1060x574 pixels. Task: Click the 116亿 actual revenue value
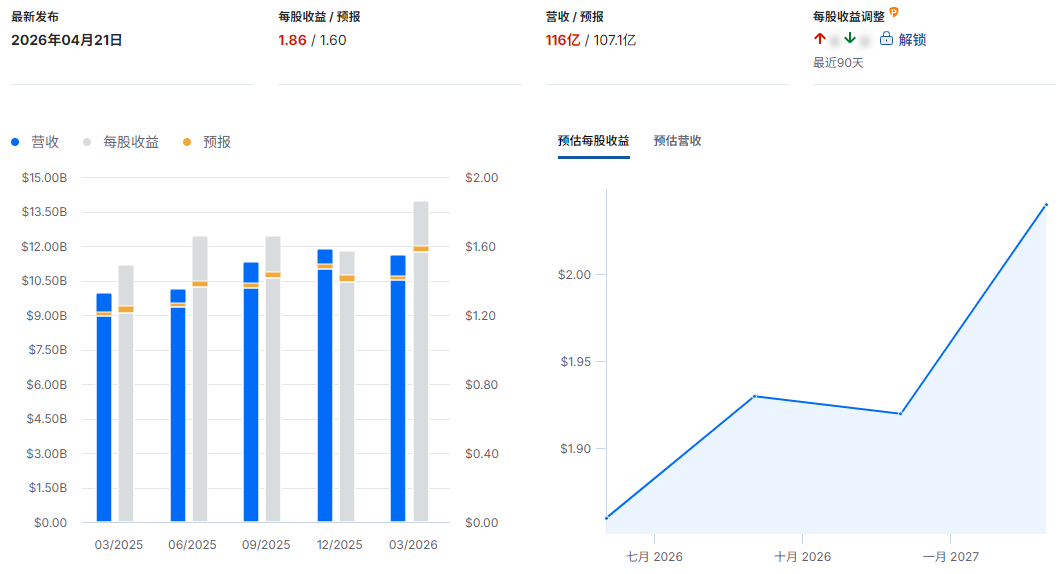click(x=562, y=40)
